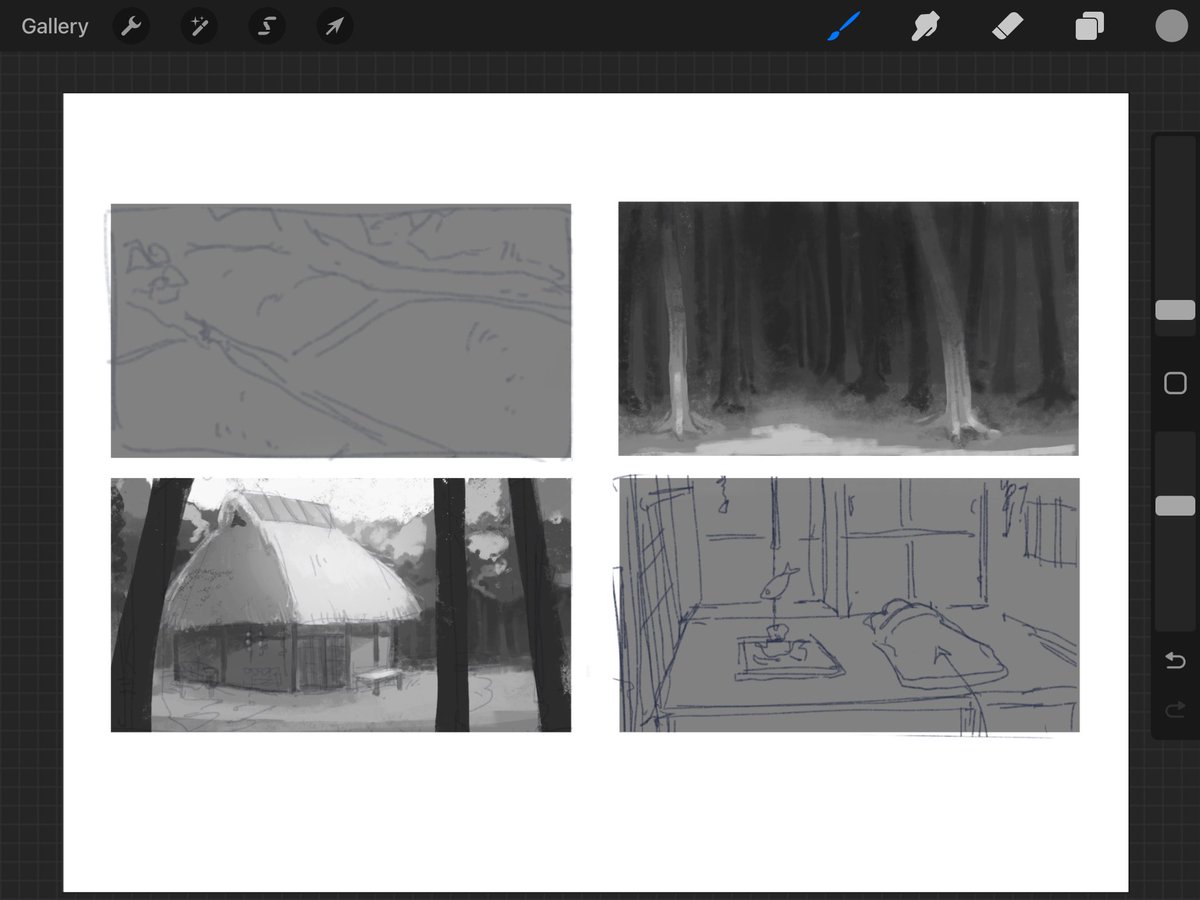Tap the tree branch line sketch panel
1200x900 pixels.
[340, 331]
